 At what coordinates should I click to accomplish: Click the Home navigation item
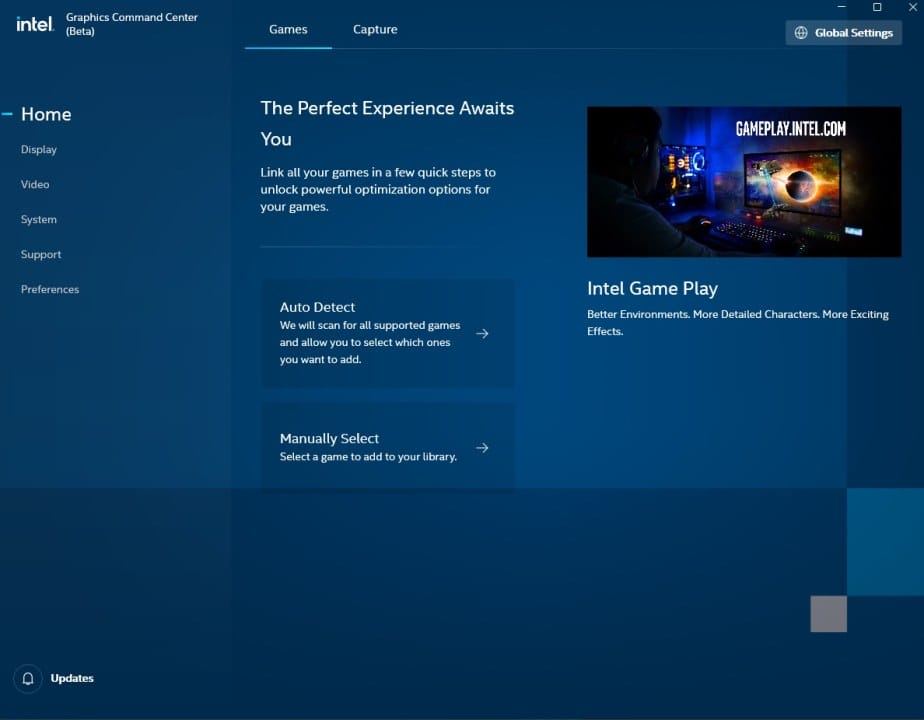point(46,114)
